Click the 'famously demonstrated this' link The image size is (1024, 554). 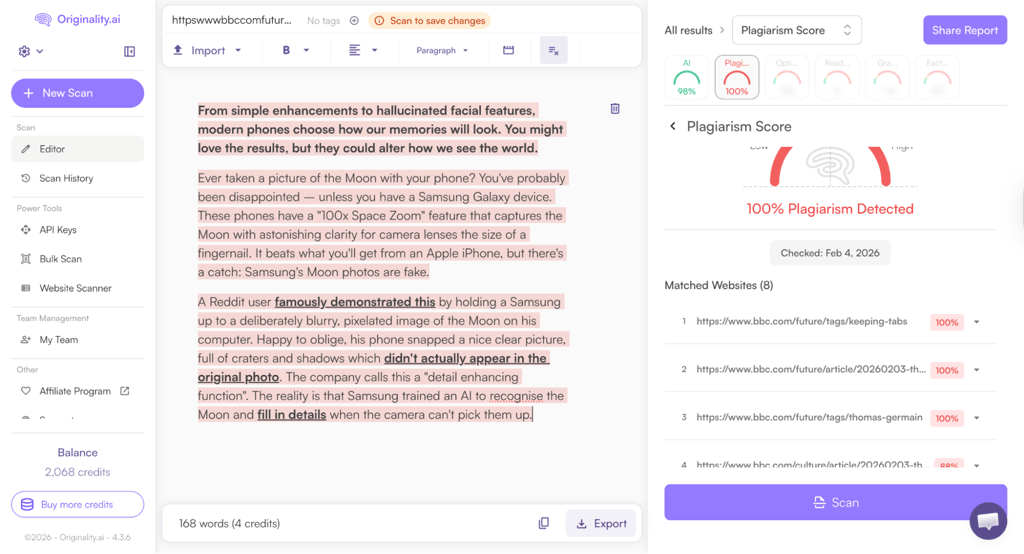[355, 302]
